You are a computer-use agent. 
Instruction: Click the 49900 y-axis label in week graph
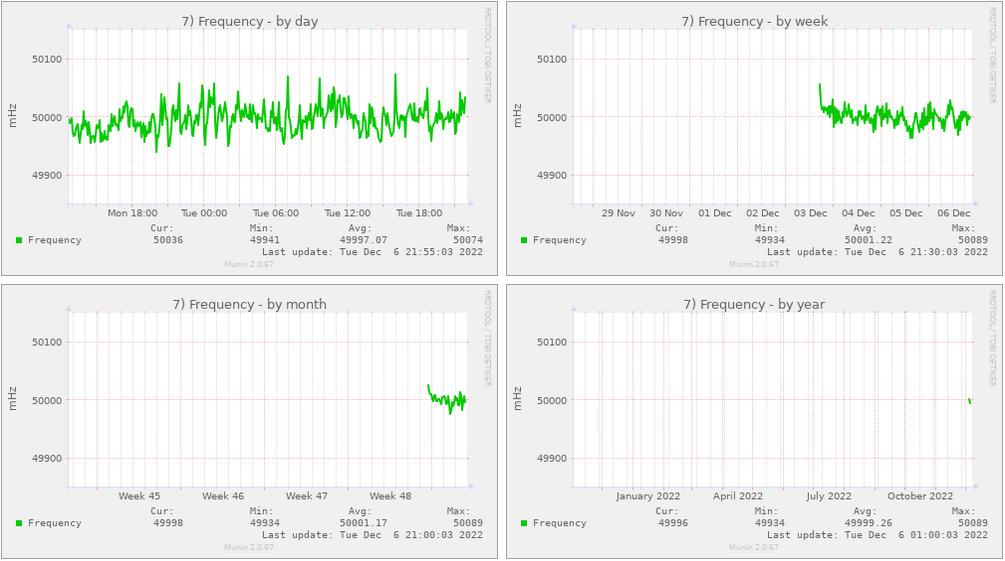pos(552,175)
